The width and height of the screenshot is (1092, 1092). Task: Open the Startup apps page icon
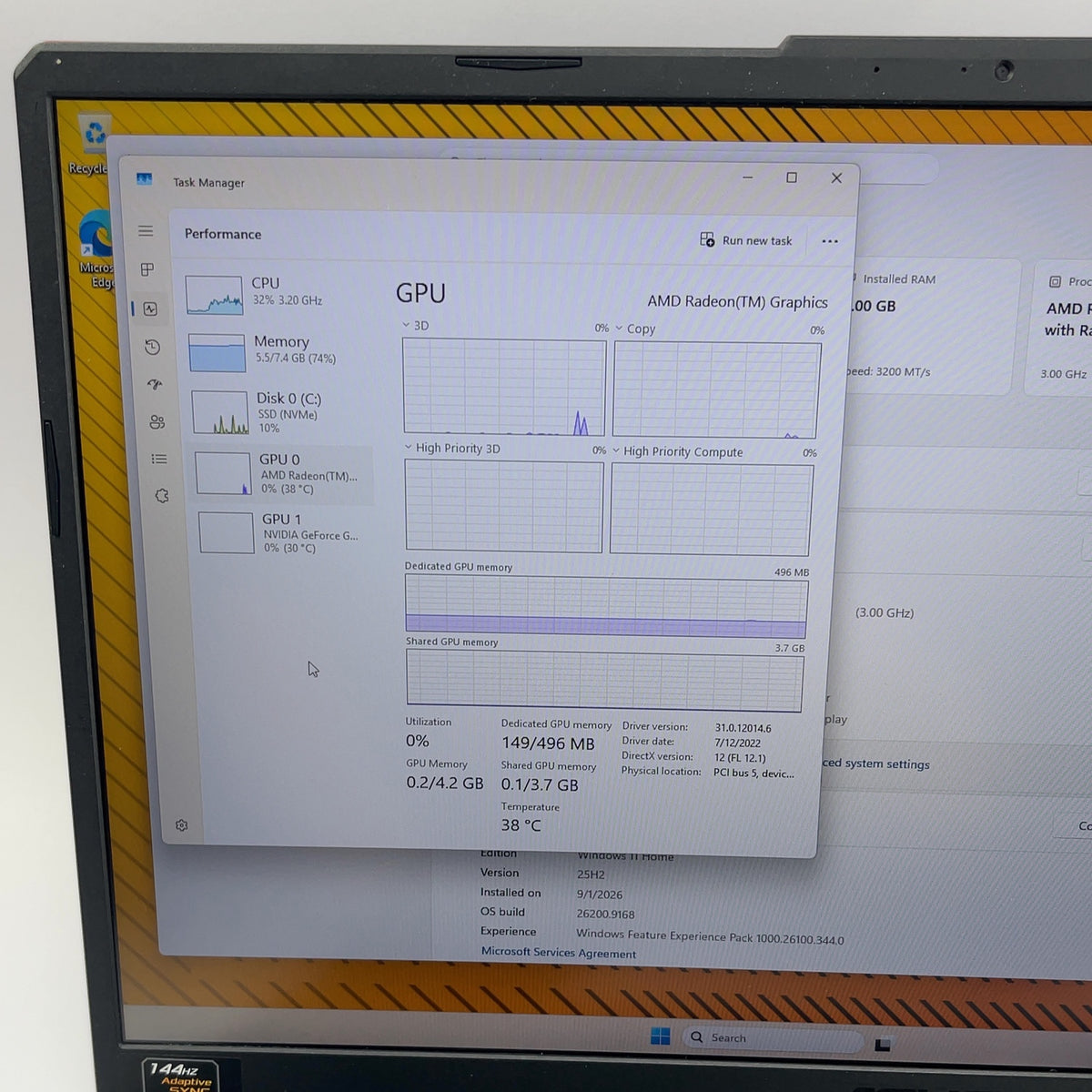click(x=155, y=384)
